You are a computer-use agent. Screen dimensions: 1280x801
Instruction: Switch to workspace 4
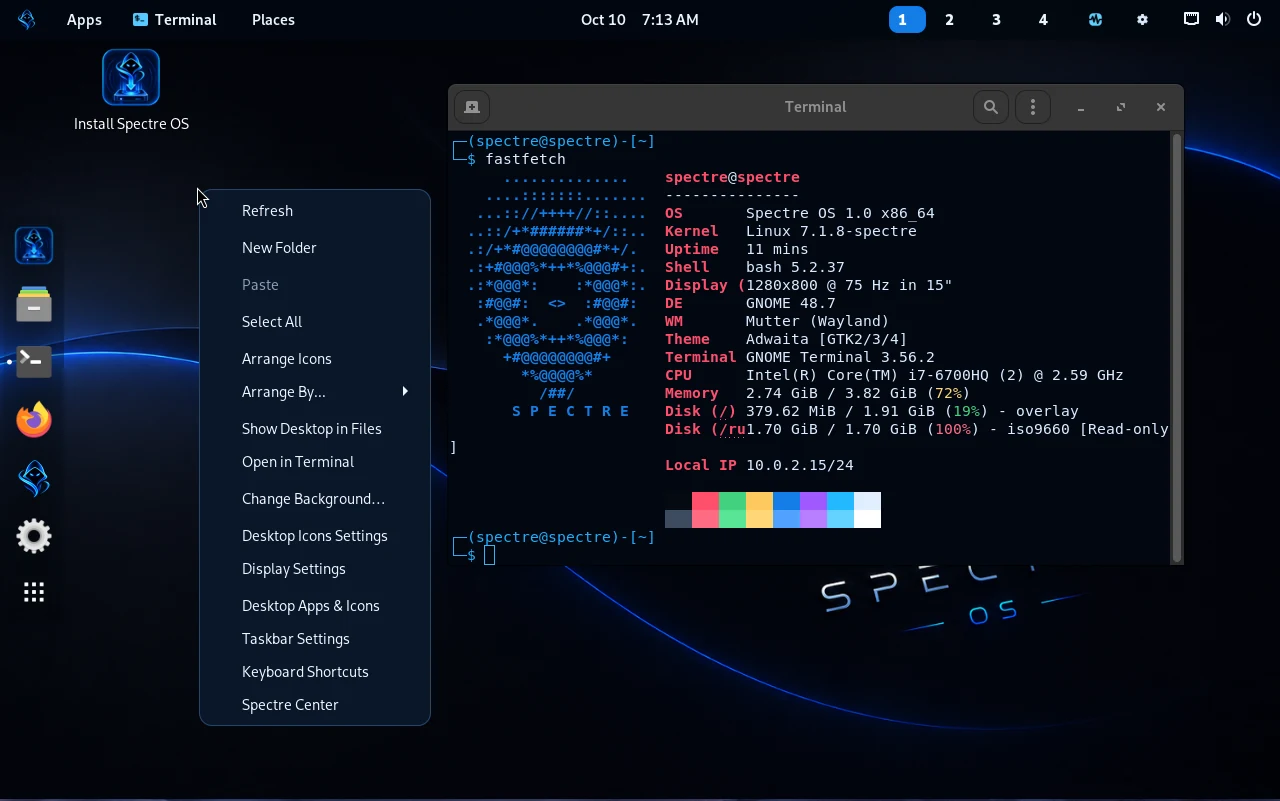pos(1043,19)
